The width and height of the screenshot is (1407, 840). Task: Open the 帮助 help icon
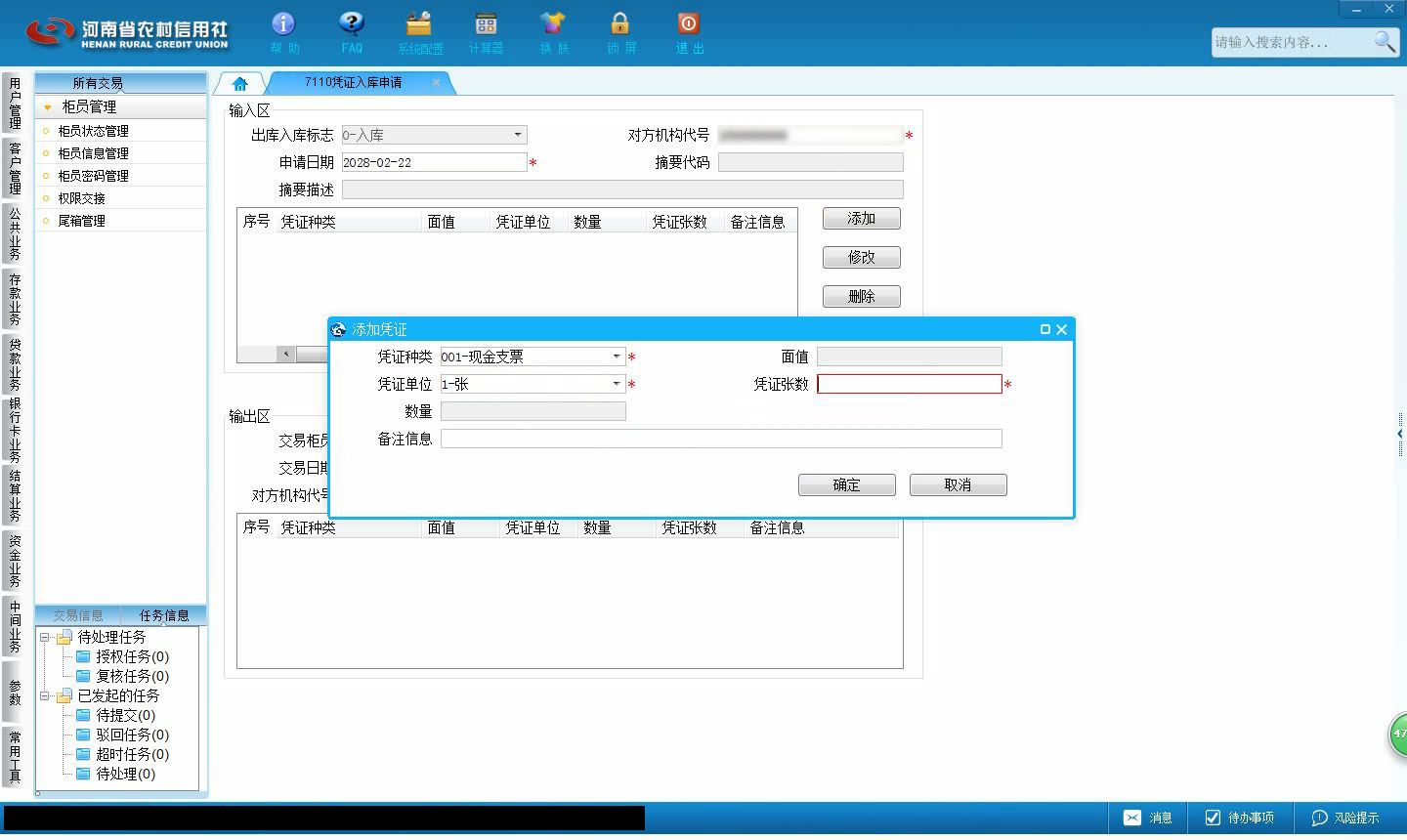click(x=283, y=32)
